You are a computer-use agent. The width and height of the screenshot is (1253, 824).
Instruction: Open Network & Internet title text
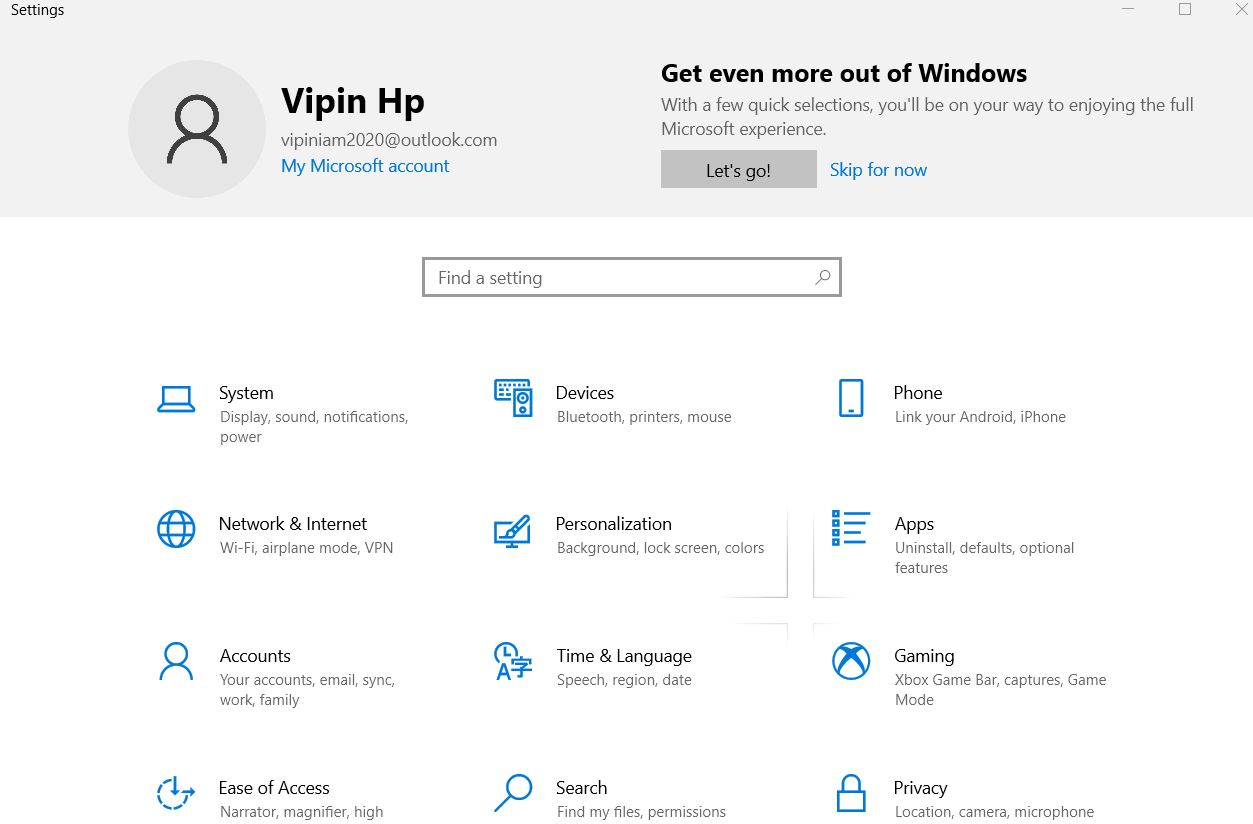[293, 524]
